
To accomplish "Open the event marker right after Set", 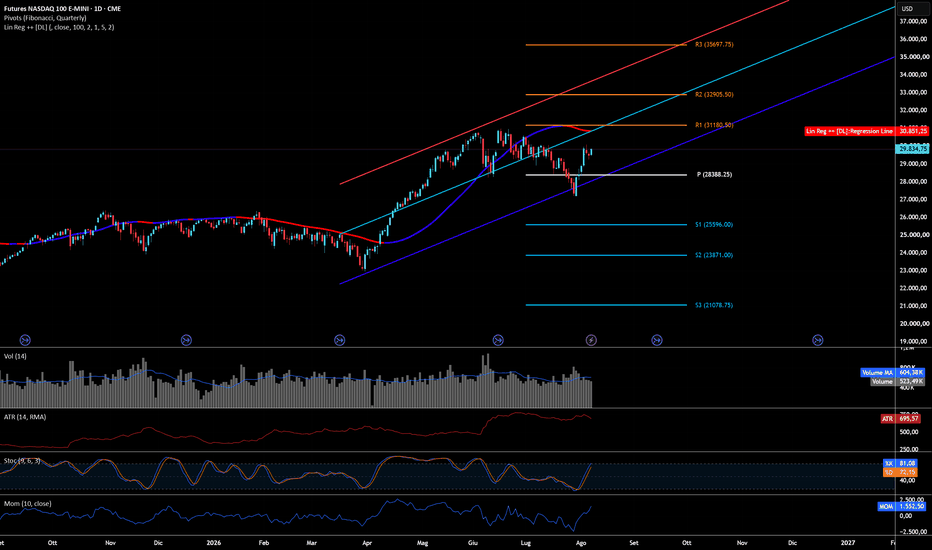I will (x=657, y=340).
